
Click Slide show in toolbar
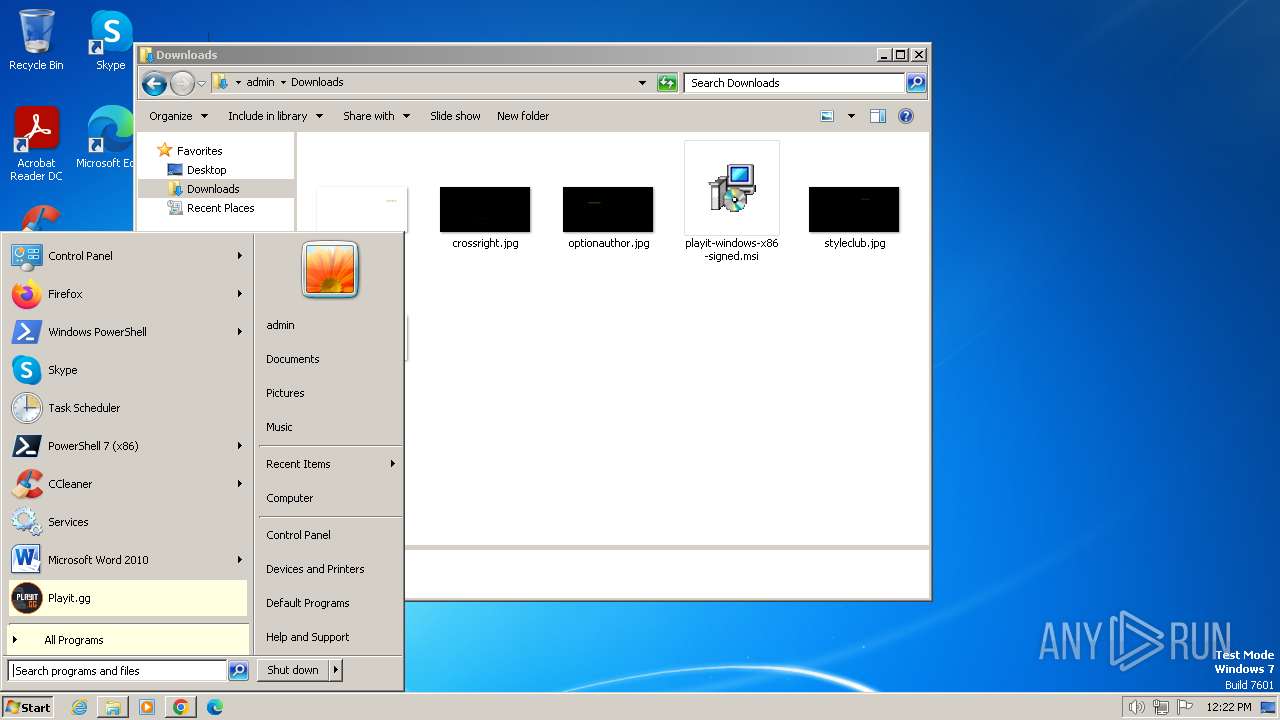click(455, 116)
